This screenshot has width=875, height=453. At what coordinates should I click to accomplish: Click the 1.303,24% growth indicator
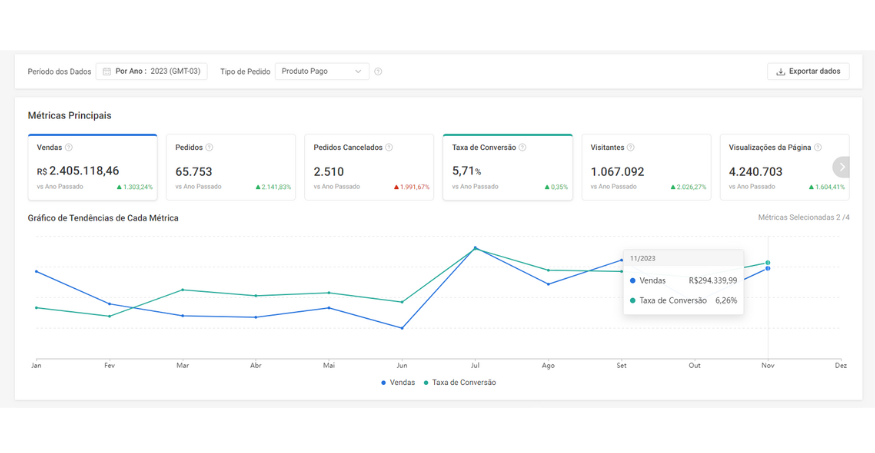[134, 187]
